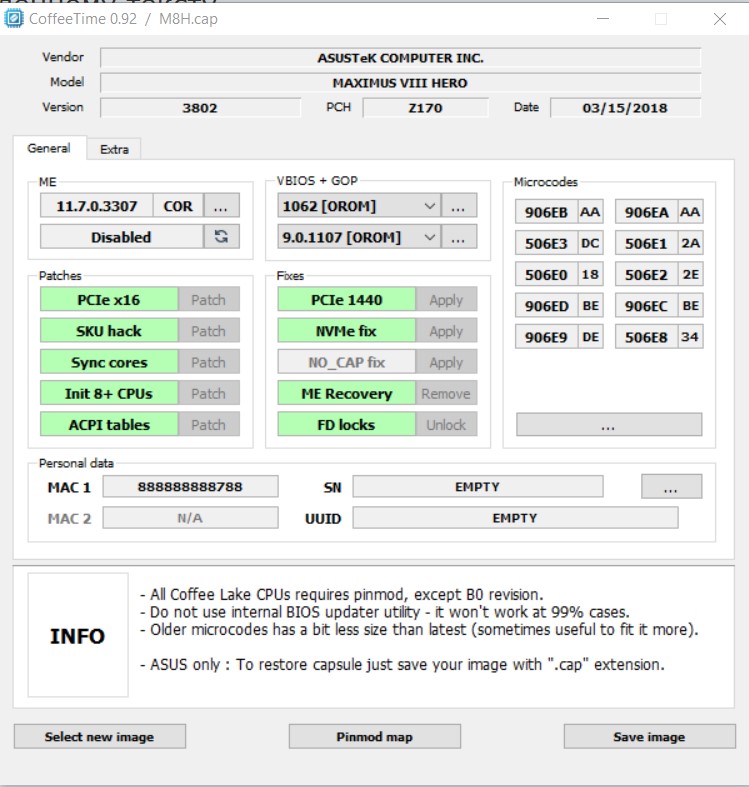The image size is (749, 787).
Task: Click the browse button next to 1062 [OROM]
Action: point(459,206)
